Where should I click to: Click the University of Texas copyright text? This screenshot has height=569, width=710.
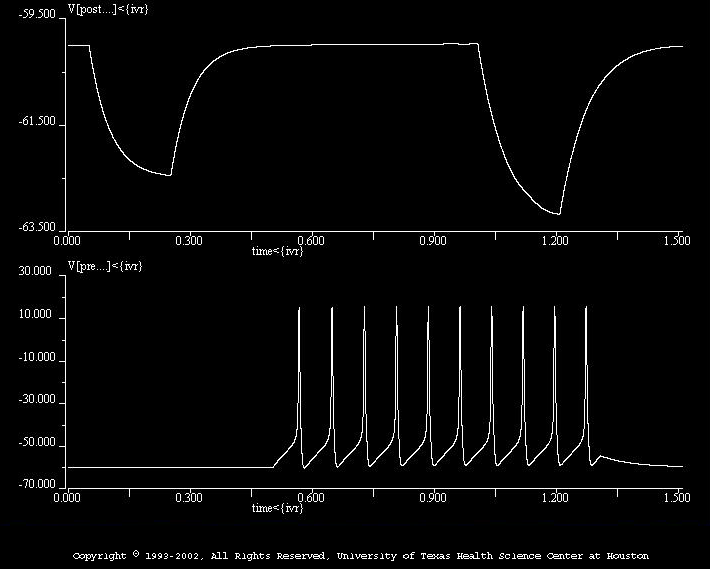tap(361, 556)
